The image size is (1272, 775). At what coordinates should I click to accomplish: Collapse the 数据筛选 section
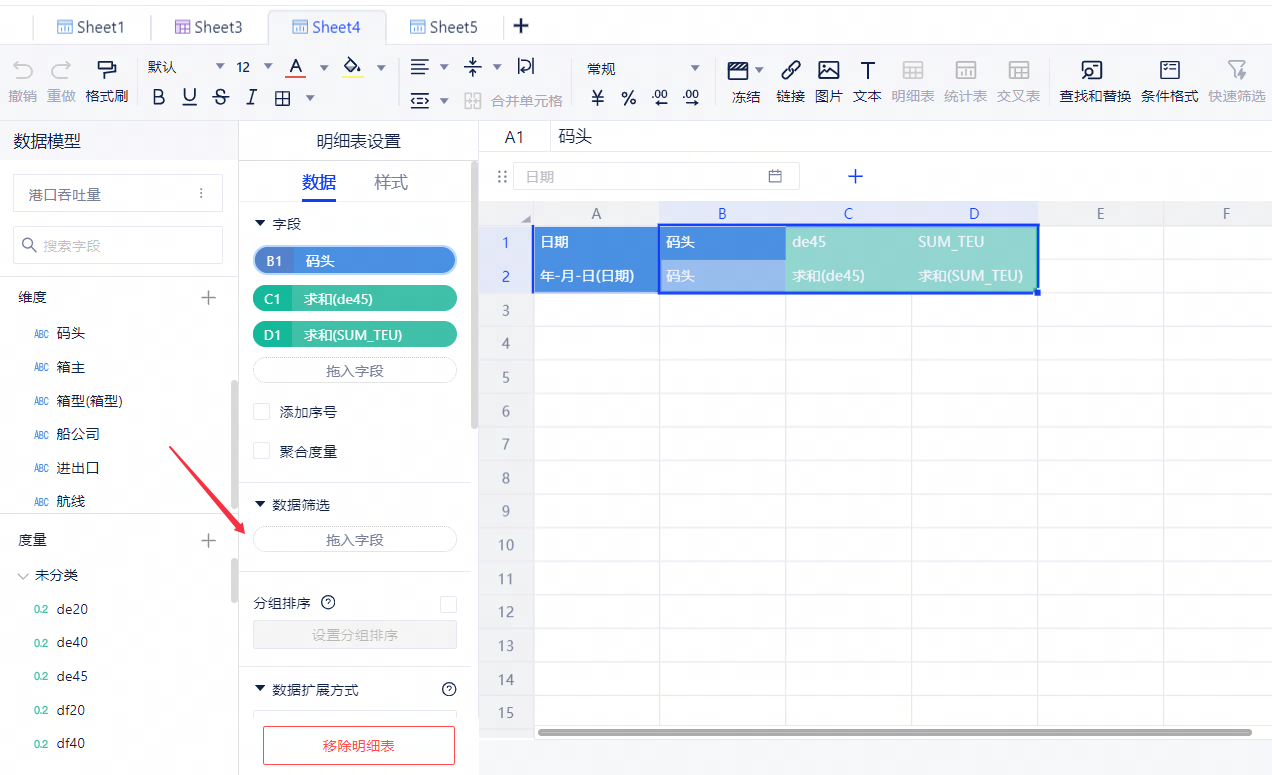(261, 505)
